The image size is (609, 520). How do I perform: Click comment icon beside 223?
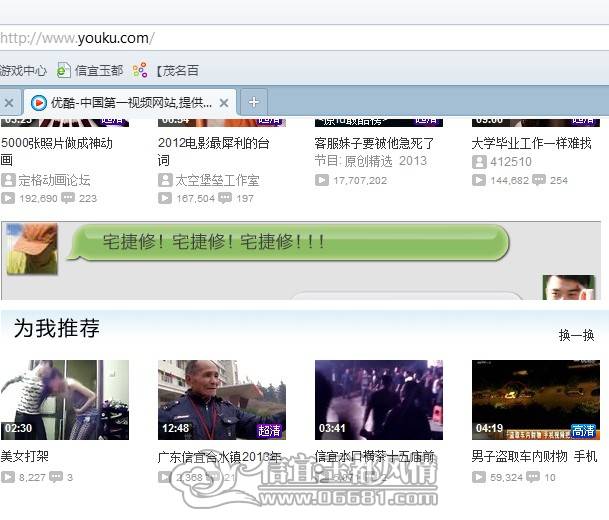pyautogui.click(x=68, y=198)
